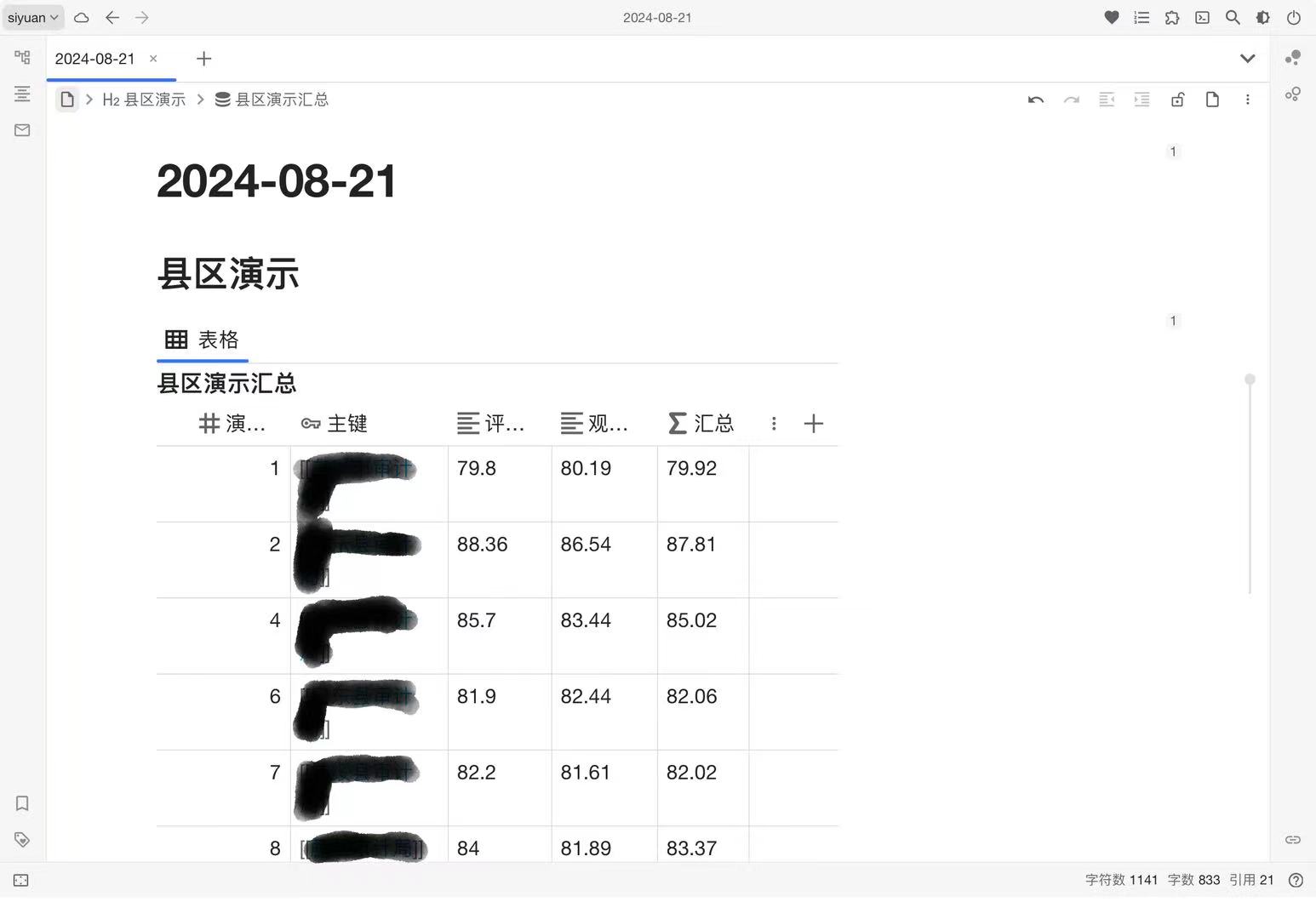Click the heart icon in top bar
The image size is (1316, 919).
point(1112,17)
